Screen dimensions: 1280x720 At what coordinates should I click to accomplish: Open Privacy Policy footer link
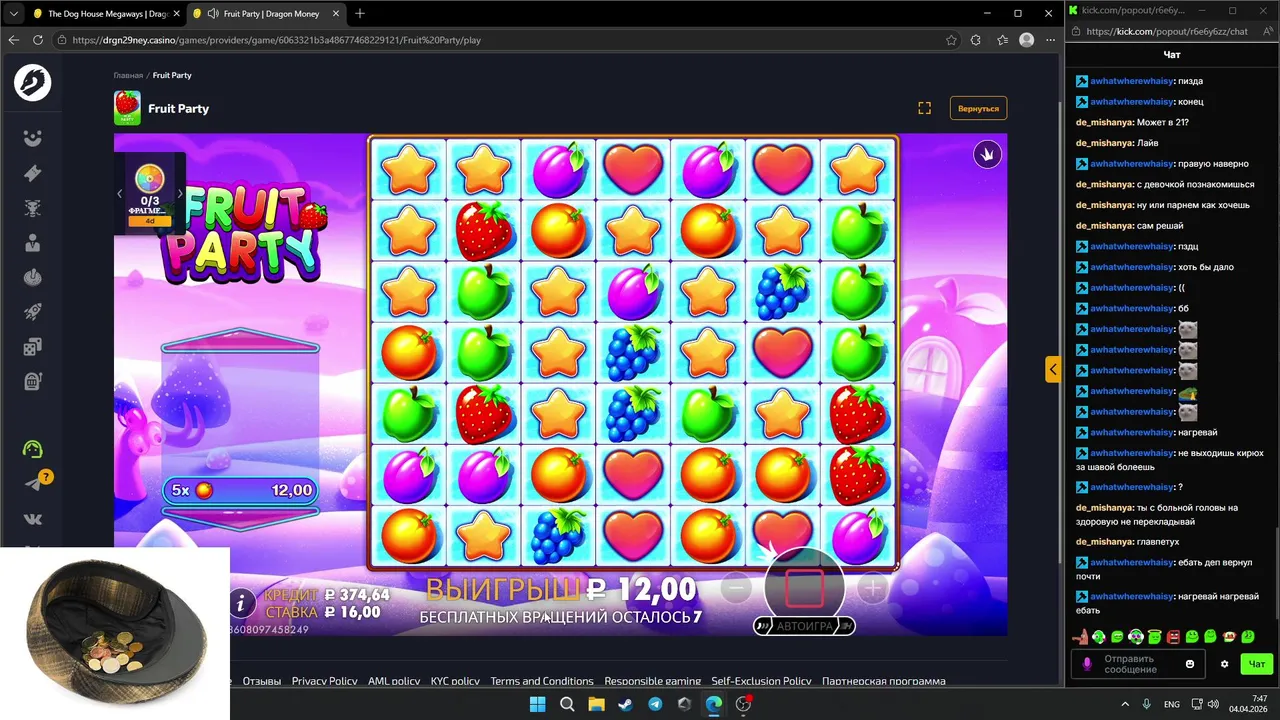click(x=324, y=681)
